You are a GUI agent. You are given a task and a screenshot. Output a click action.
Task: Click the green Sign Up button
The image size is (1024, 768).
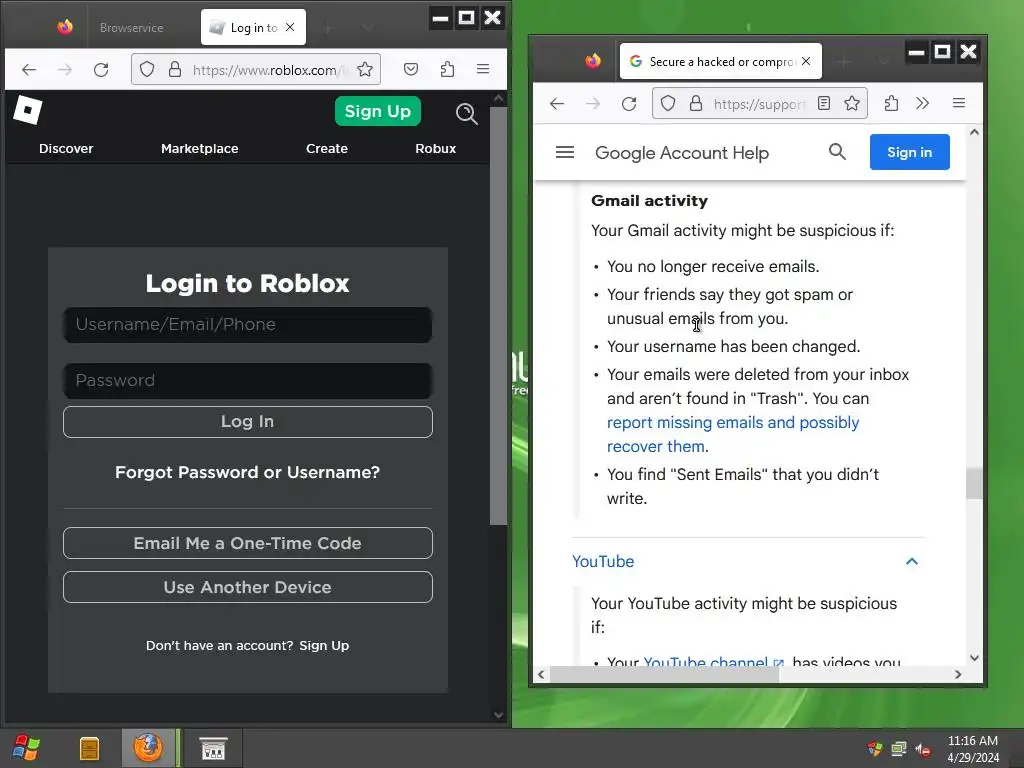[x=377, y=111]
